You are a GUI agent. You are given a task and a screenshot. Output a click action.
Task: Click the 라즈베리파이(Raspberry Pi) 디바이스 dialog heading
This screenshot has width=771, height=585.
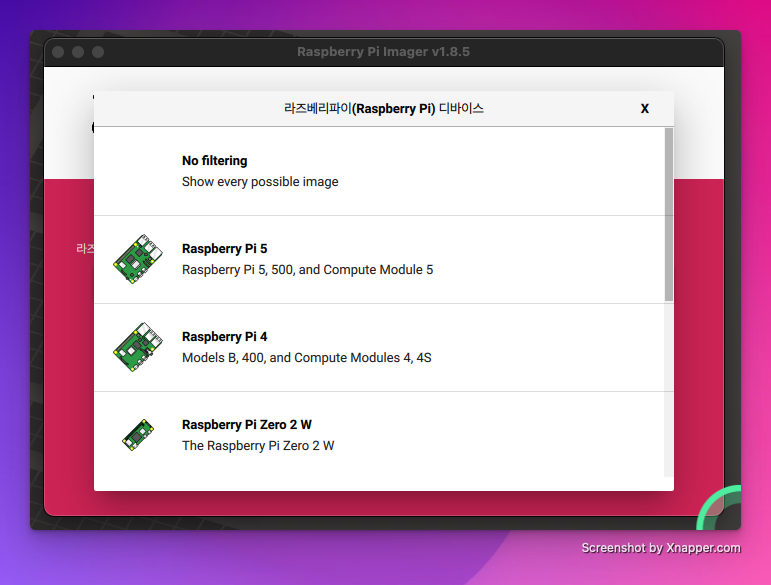[384, 109]
